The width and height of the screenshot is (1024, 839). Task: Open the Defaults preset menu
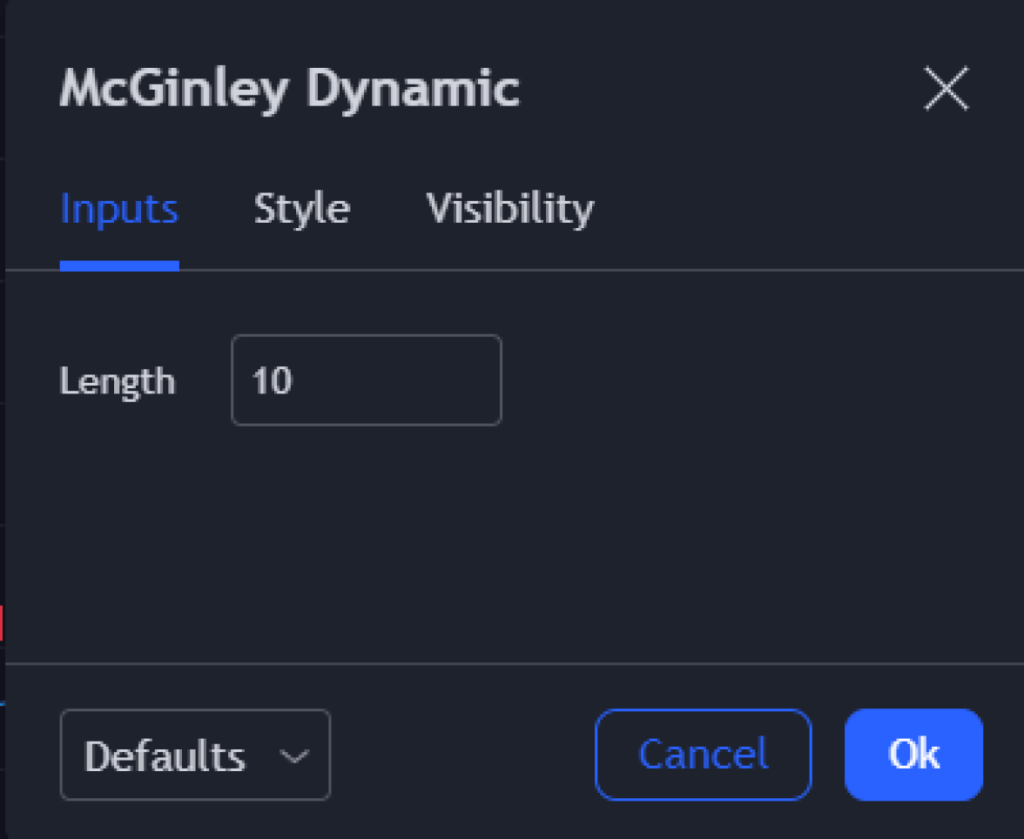[195, 756]
